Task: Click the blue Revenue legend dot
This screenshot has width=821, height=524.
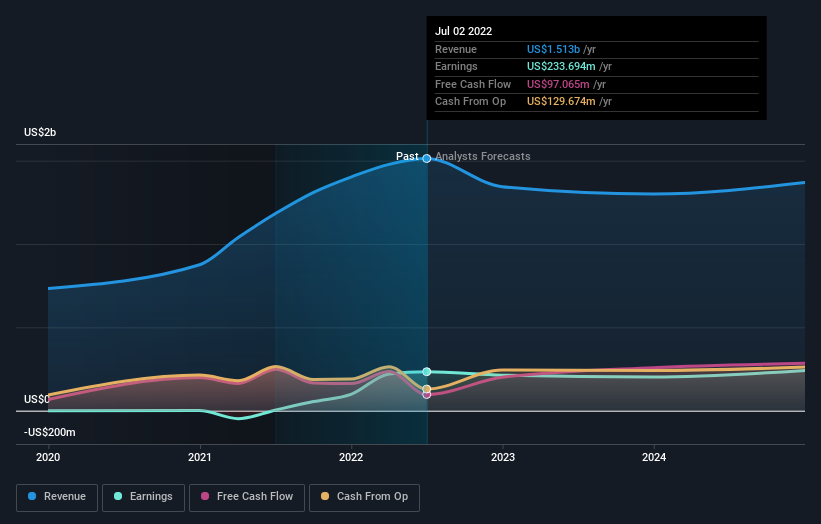Action: 32,496
